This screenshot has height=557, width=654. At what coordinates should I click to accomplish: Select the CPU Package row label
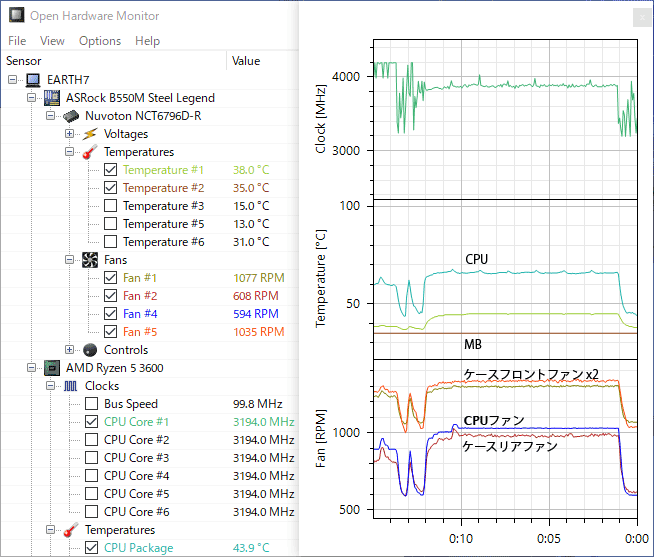[x=138, y=548]
